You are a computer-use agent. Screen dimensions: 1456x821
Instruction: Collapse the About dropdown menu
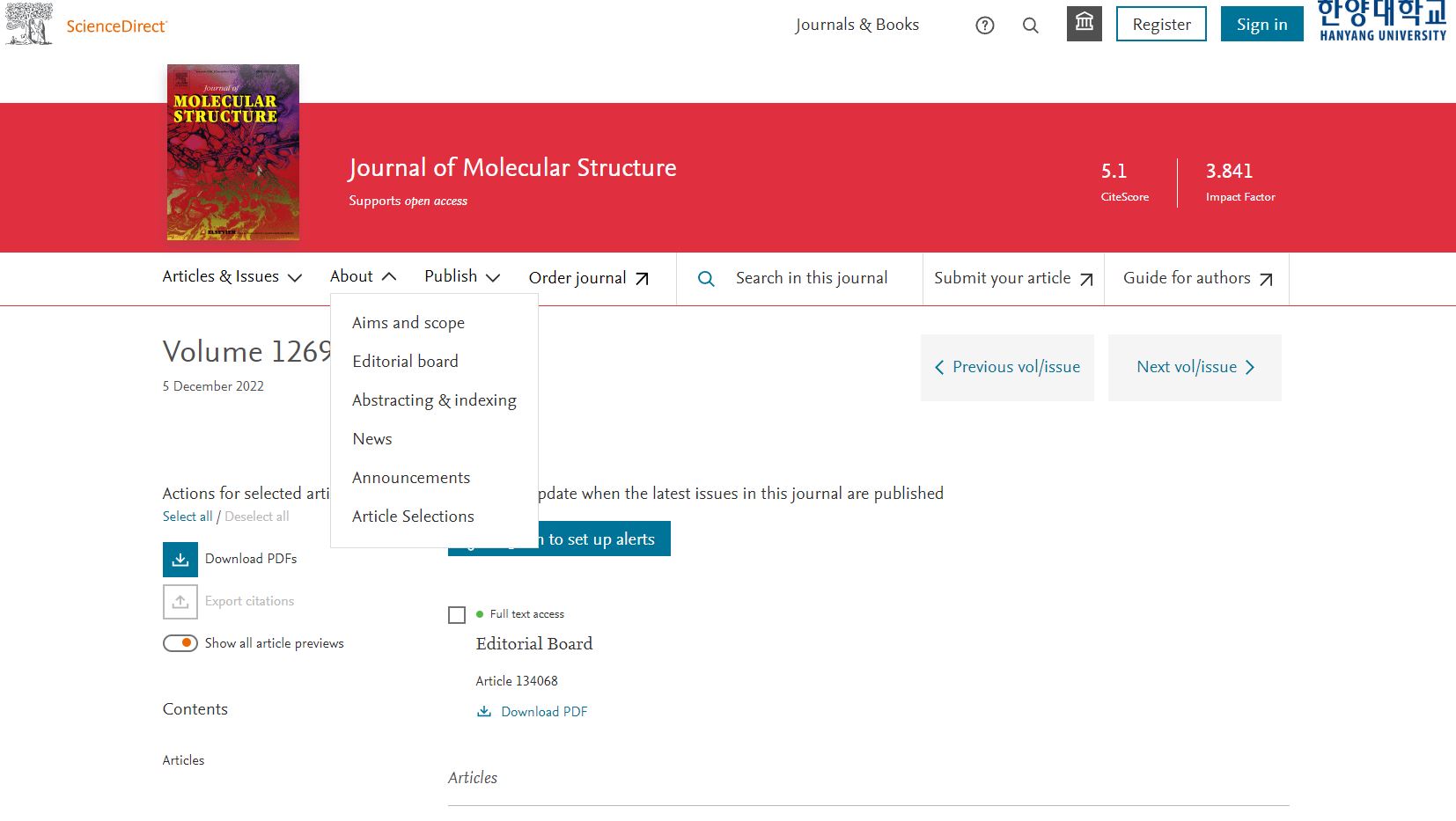363,277
